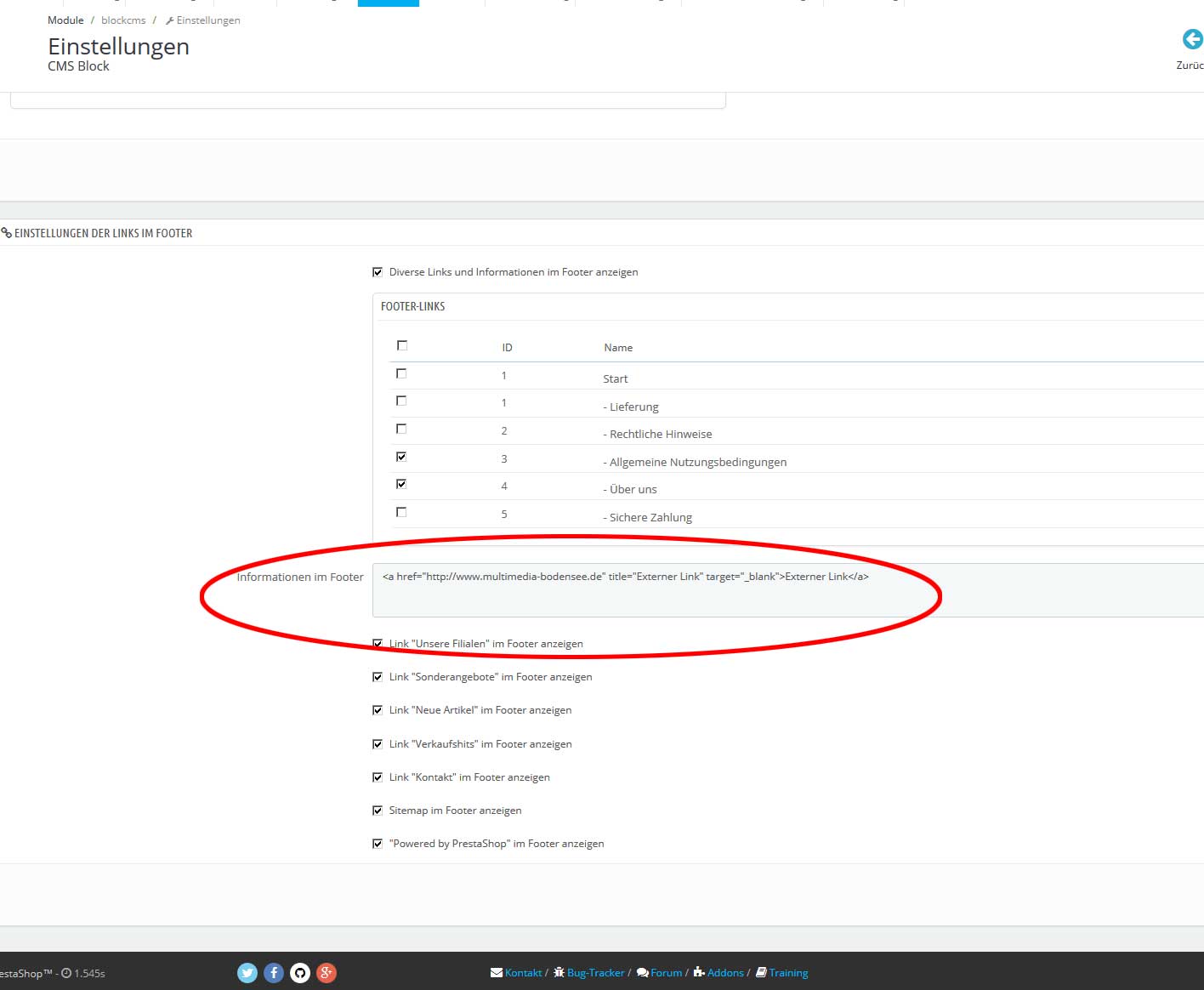Click the back arrow icon
1204x990 pixels.
(1192, 39)
